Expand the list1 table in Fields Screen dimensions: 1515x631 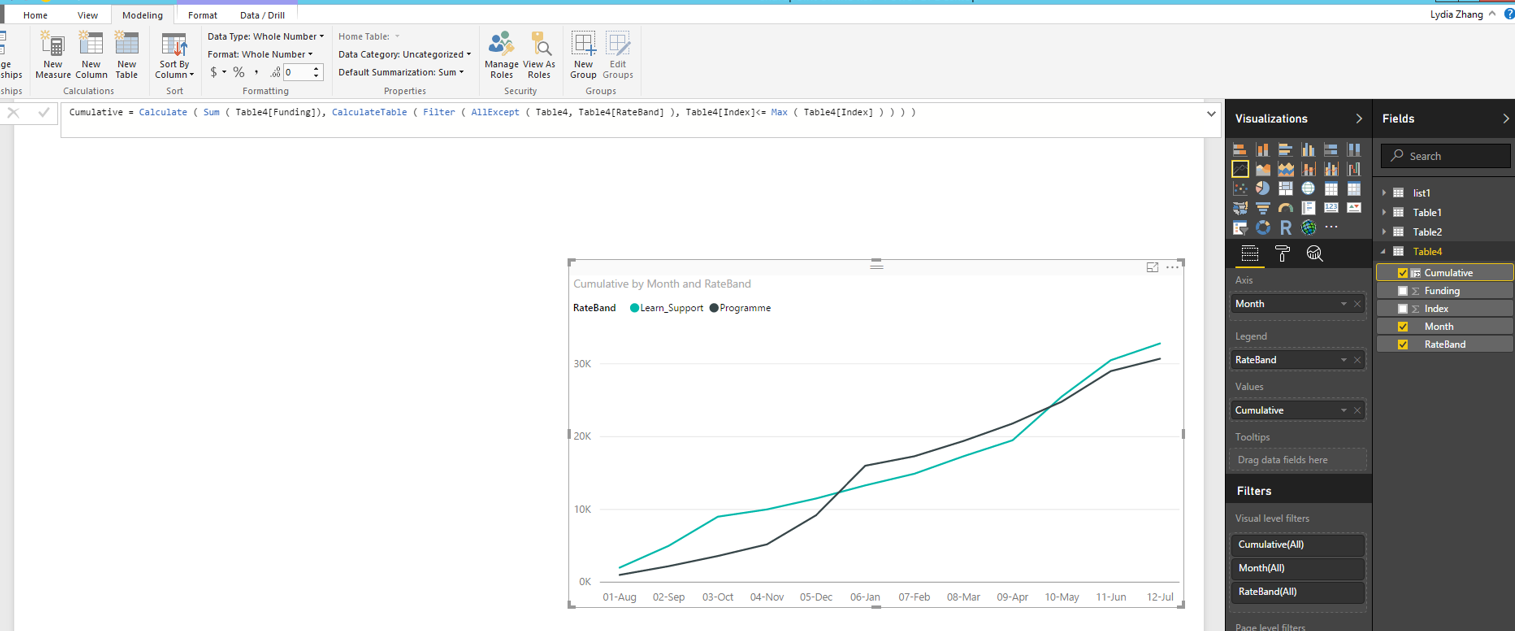pos(1384,193)
